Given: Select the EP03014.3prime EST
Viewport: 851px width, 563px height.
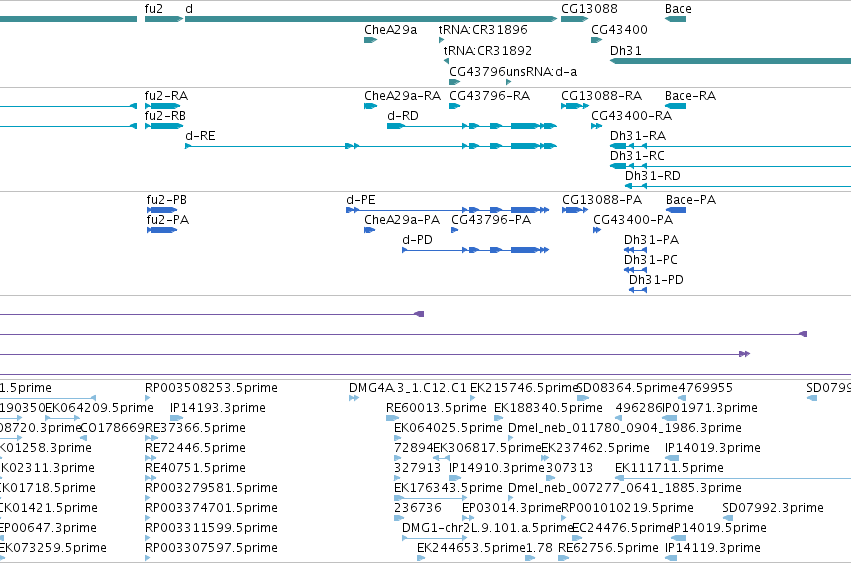Looking at the screenshot, I should [x=468, y=518].
